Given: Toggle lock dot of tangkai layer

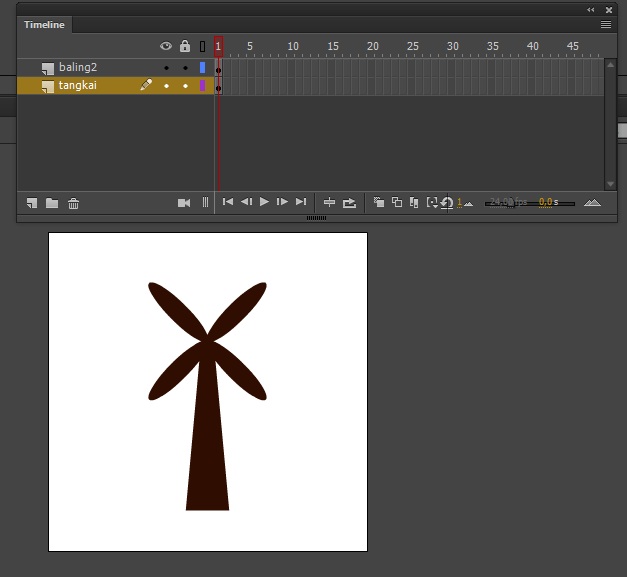Looking at the screenshot, I should pos(185,86).
